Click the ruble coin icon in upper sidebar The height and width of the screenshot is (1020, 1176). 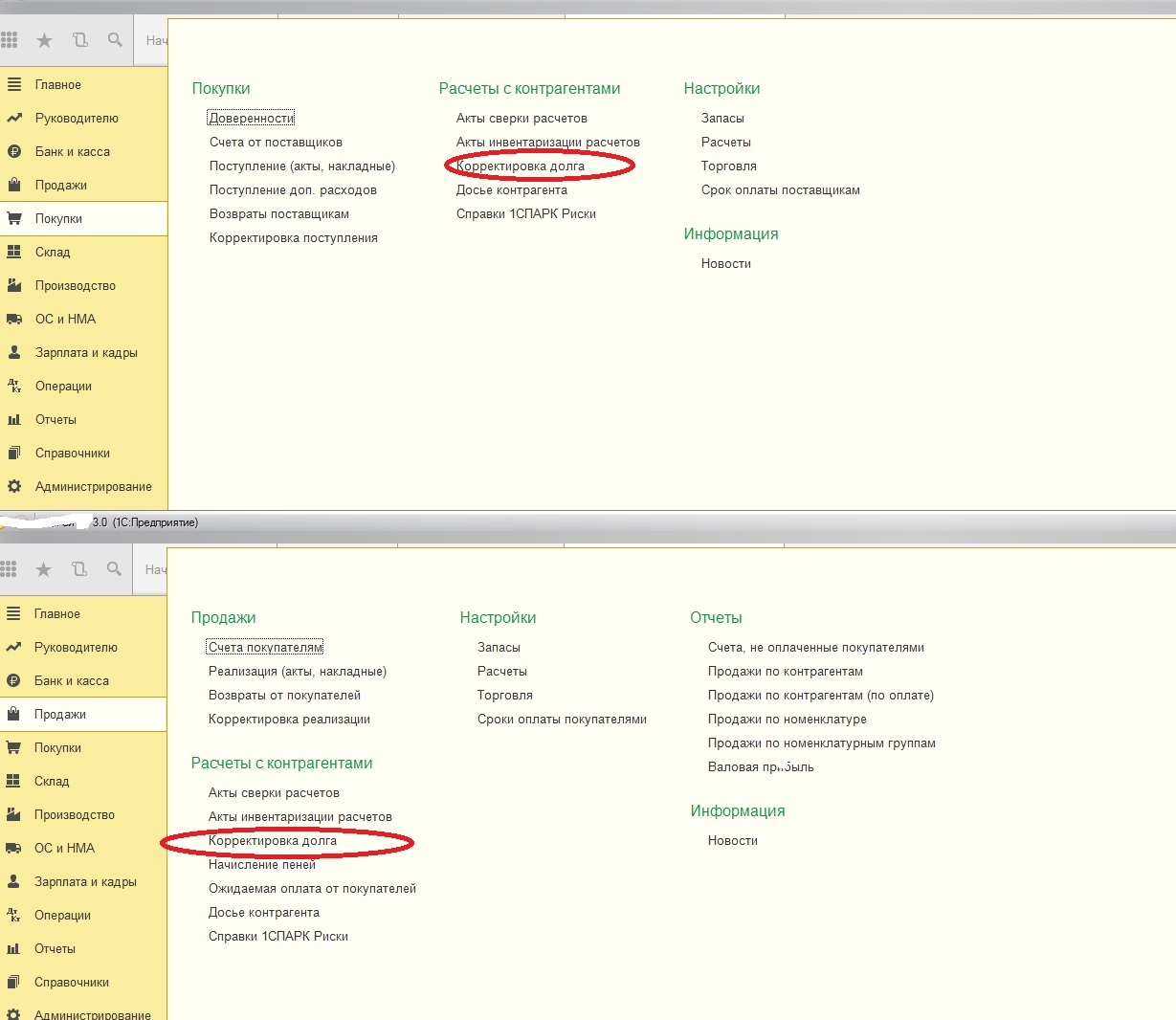pyautogui.click(x=14, y=151)
